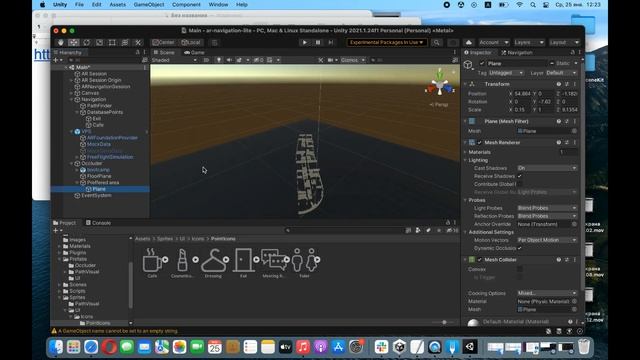
Task: Expand the Exit sprite sub-assets arrow
Action: (x=256, y=260)
